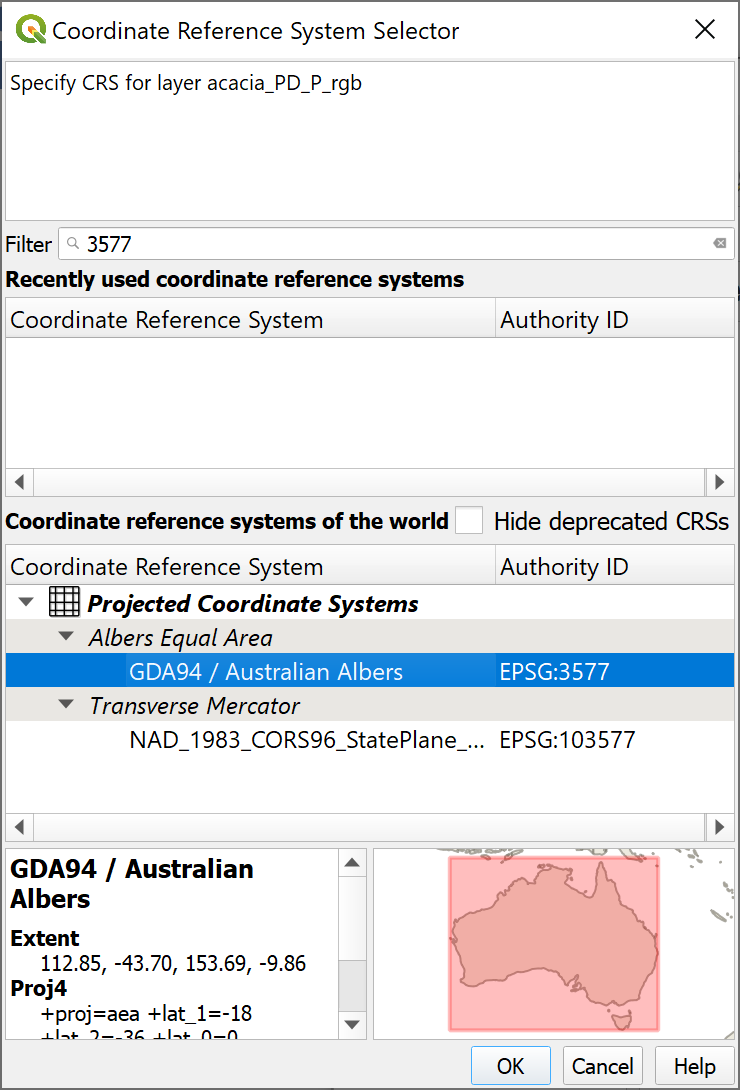
Task: Open Help for the CRS selector
Action: (696, 1065)
